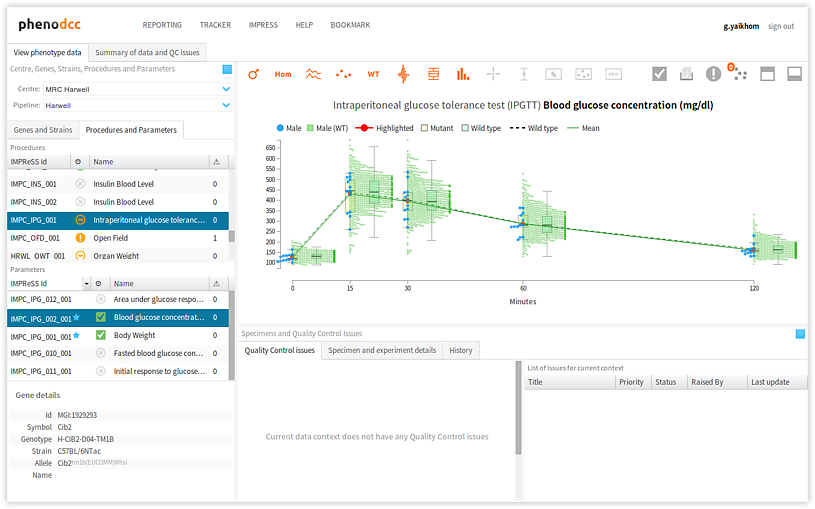Click the grey checkmark QC done icon
This screenshot has height=509, width=815.
point(659,74)
